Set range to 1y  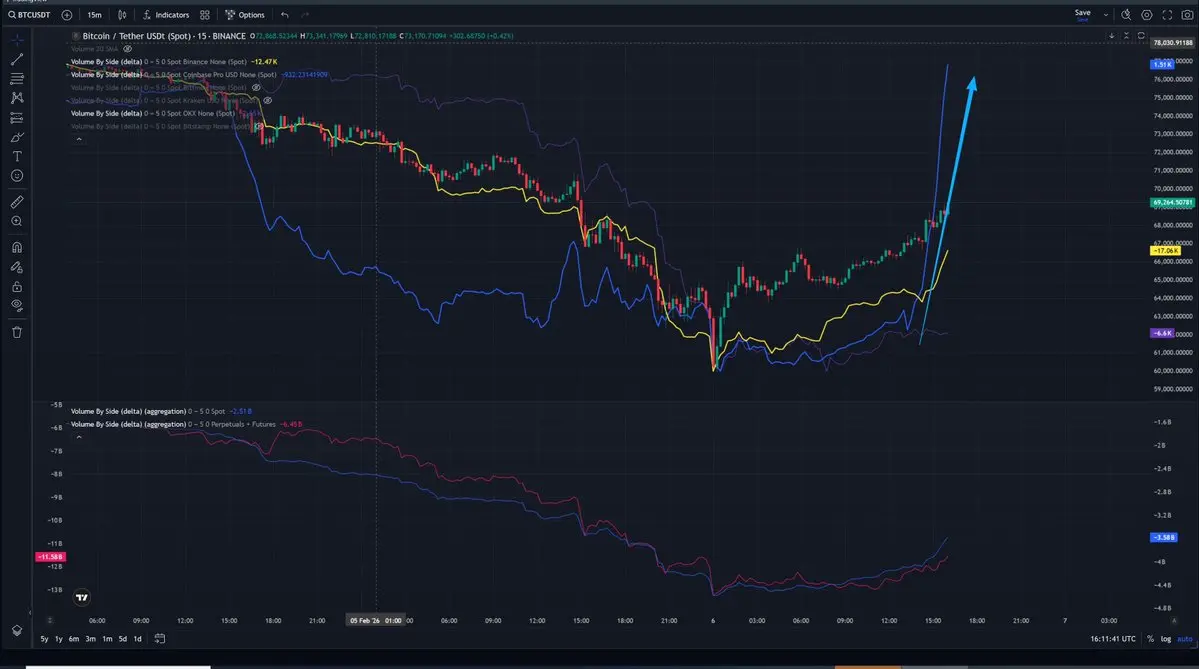59,639
